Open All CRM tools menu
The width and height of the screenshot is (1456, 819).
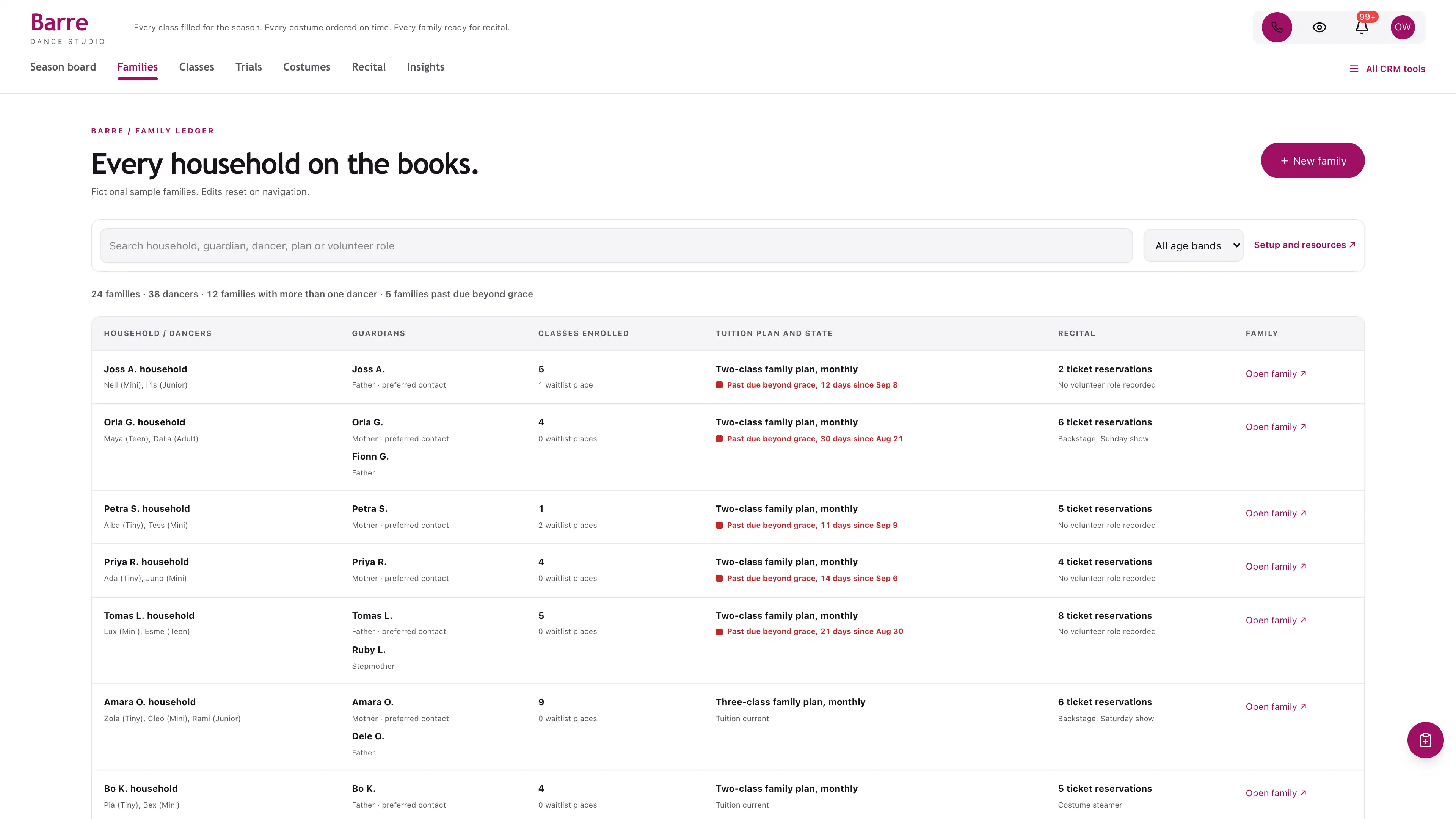tap(1387, 69)
